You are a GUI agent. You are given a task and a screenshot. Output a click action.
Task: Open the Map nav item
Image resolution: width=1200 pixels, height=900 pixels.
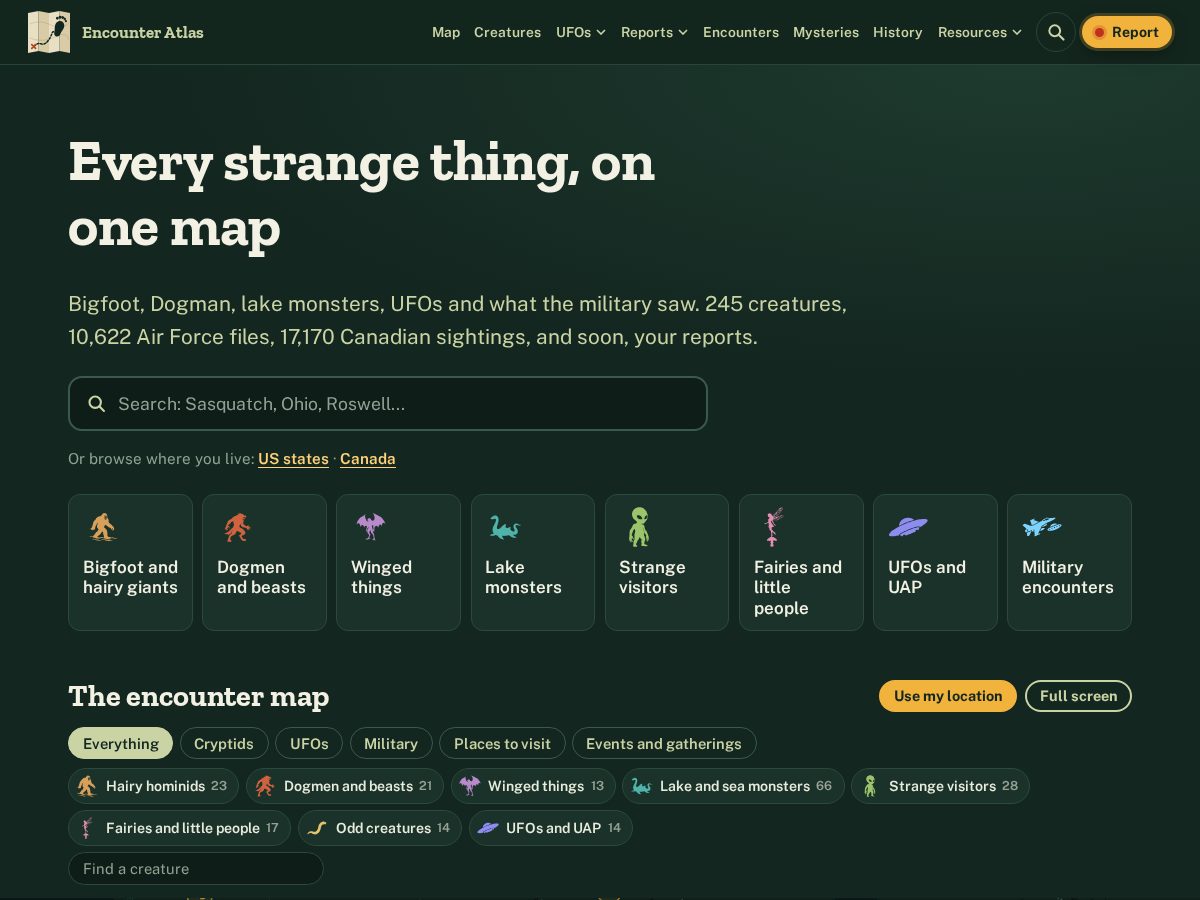pos(446,32)
